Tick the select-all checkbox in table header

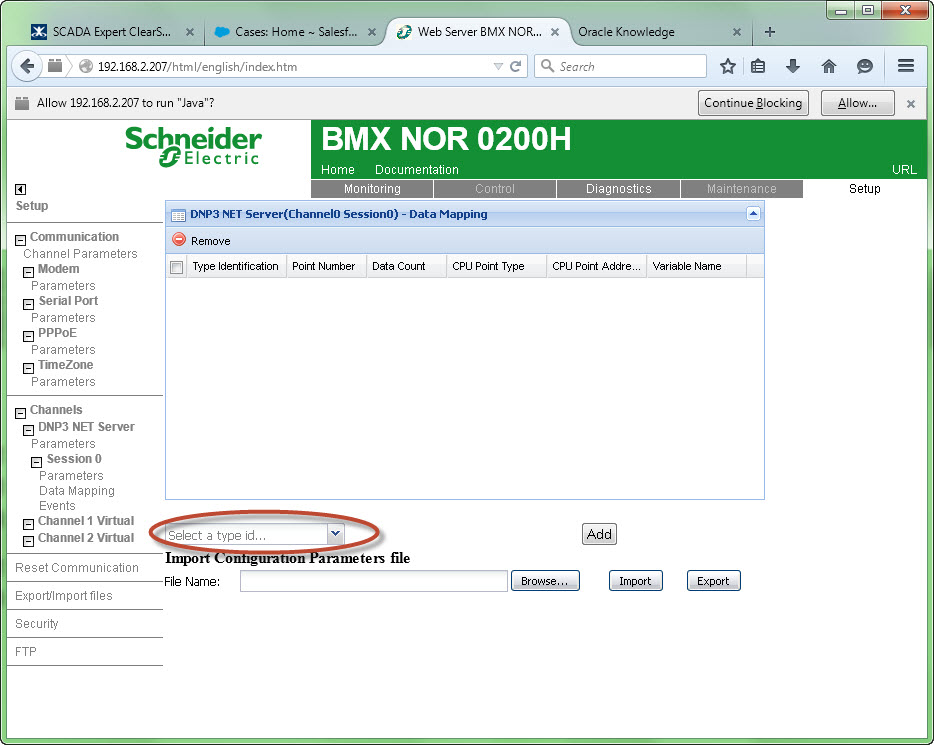click(176, 267)
